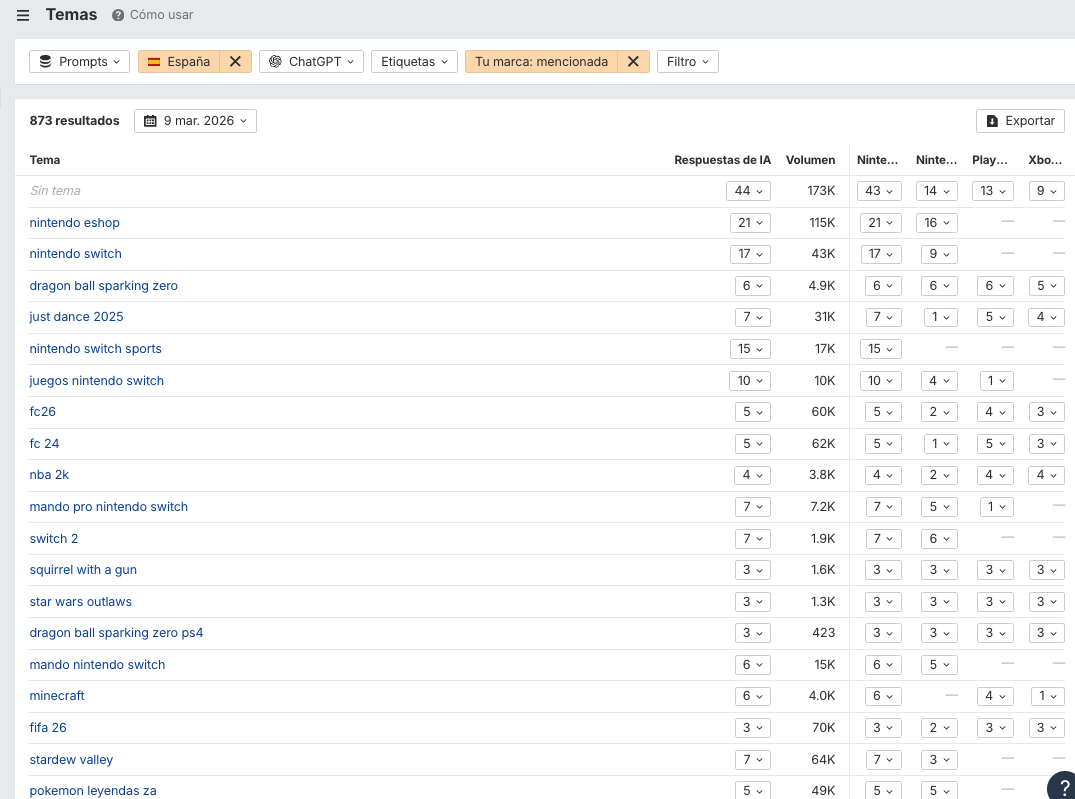
Task: Remove the Tu marca: mencionada filter
Action: pyautogui.click(x=633, y=62)
